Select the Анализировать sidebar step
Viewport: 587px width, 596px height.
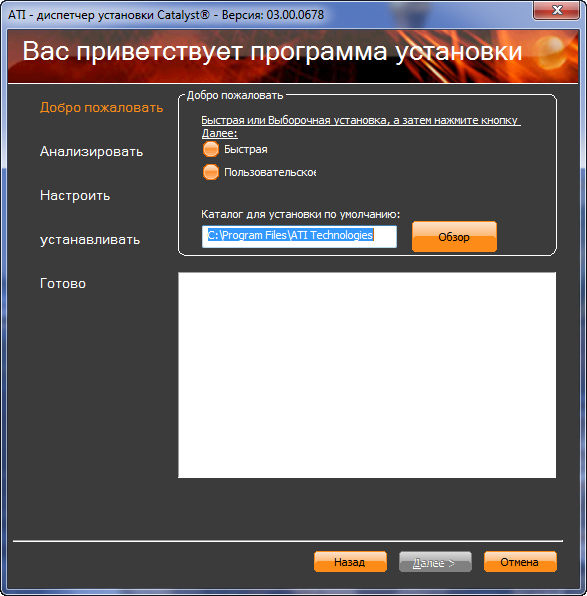click(92, 152)
